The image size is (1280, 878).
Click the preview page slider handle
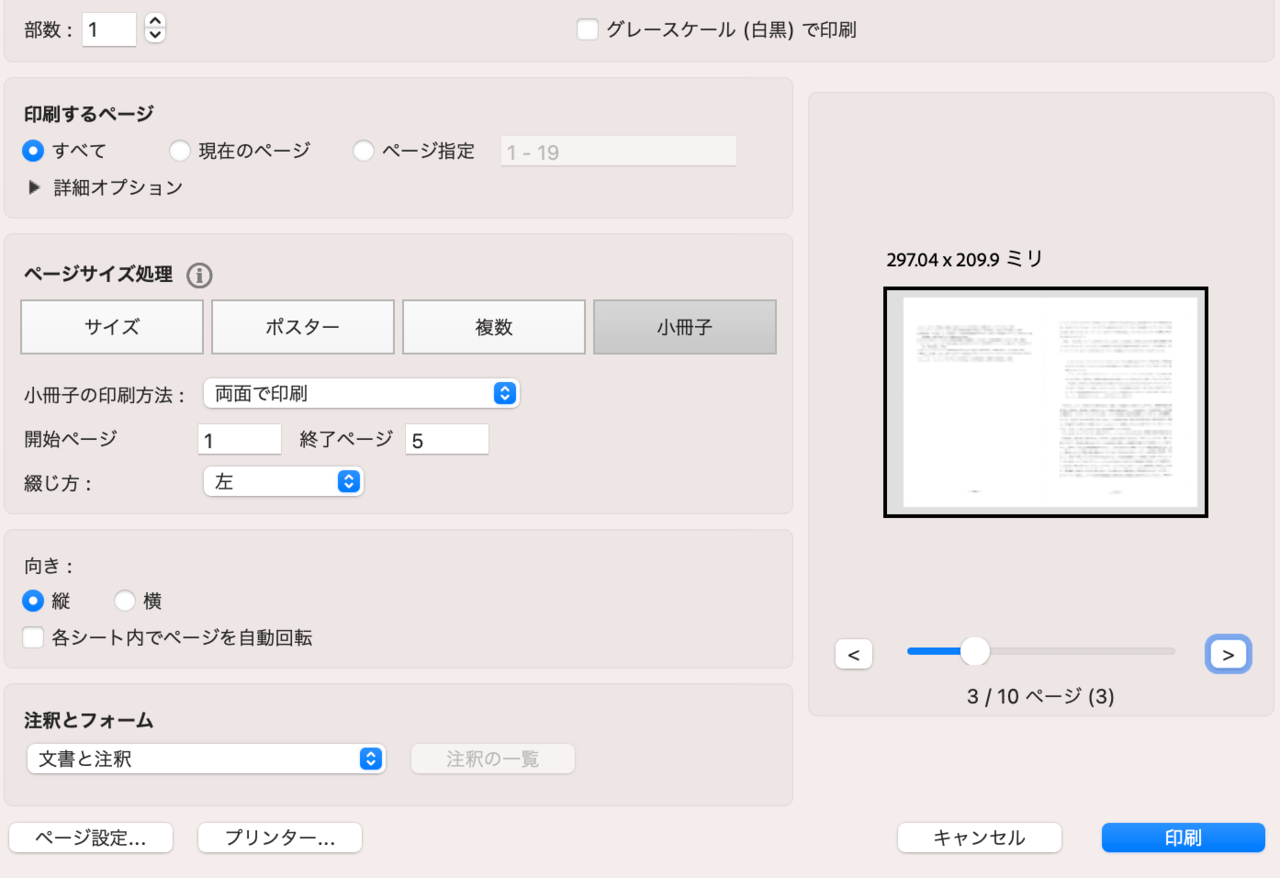[974, 651]
